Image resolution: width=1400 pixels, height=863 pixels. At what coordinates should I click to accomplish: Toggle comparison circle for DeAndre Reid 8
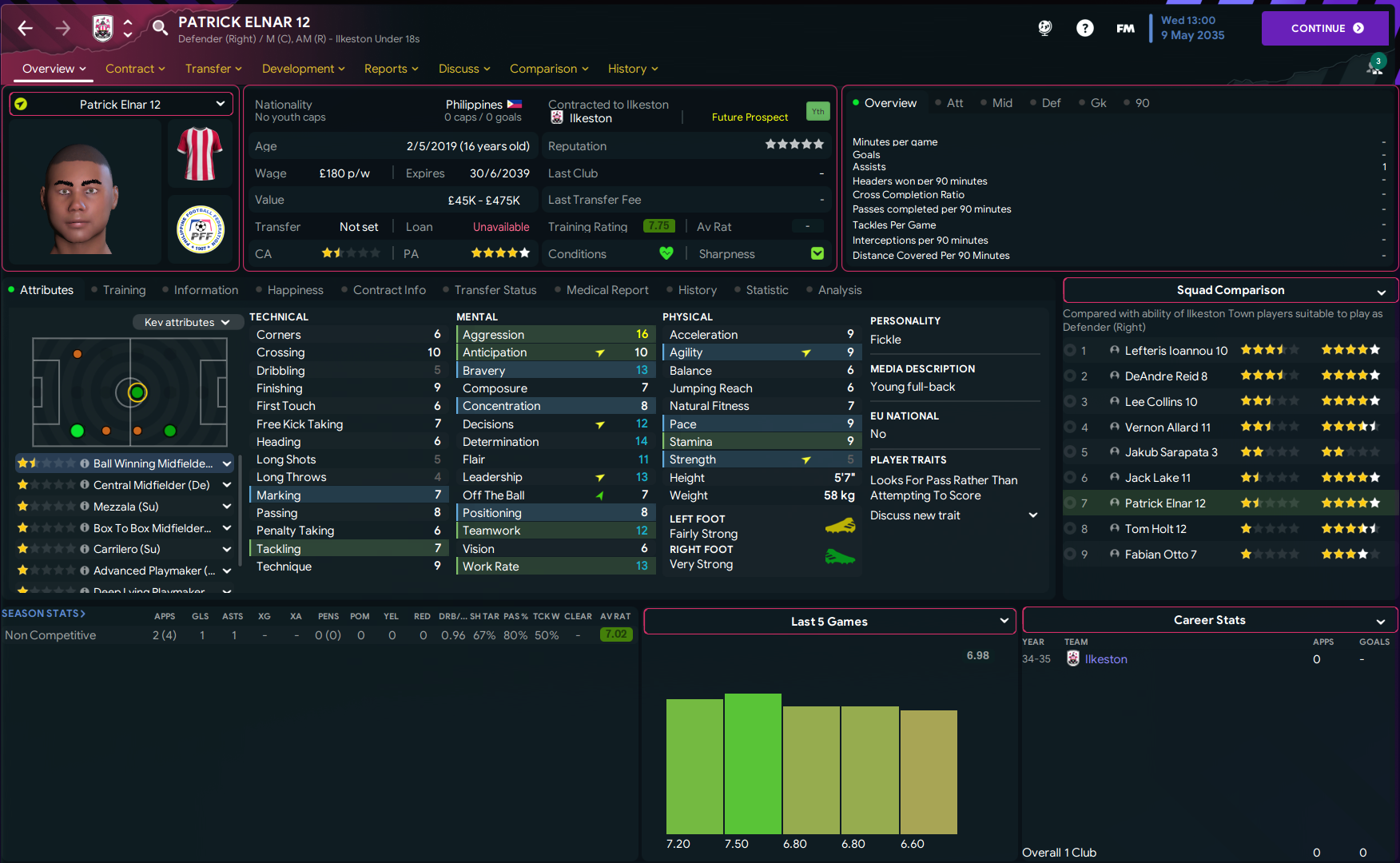[1070, 376]
